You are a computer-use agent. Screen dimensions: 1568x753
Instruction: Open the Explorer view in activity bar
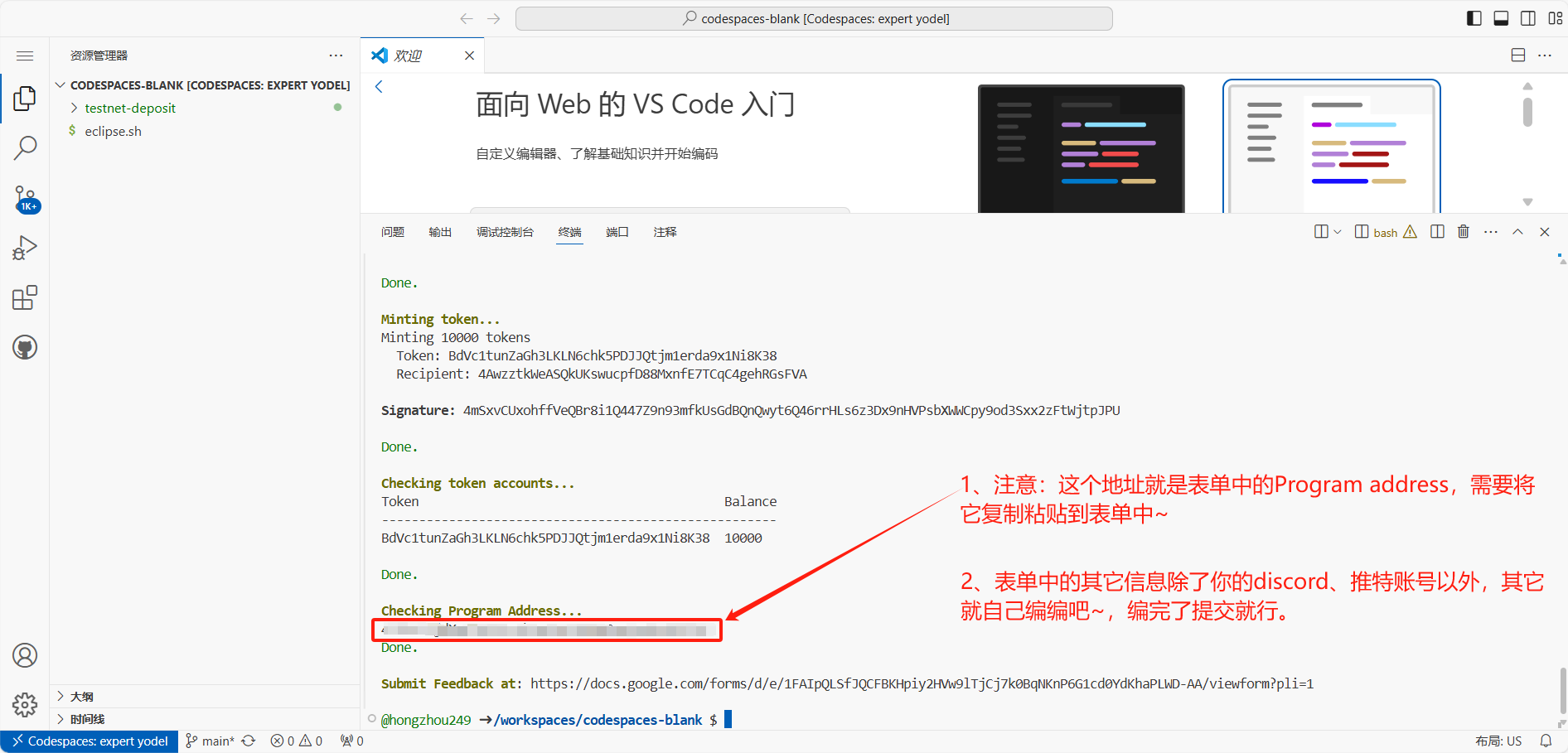[x=25, y=99]
